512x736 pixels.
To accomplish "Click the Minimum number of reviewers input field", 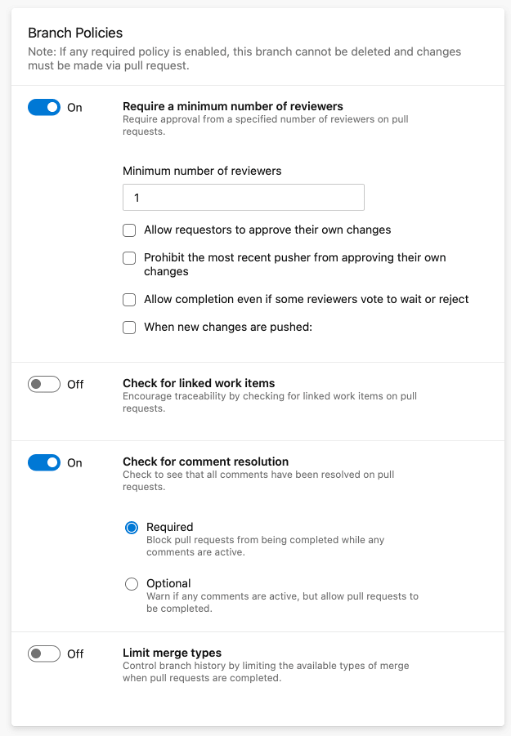I will [x=244, y=198].
